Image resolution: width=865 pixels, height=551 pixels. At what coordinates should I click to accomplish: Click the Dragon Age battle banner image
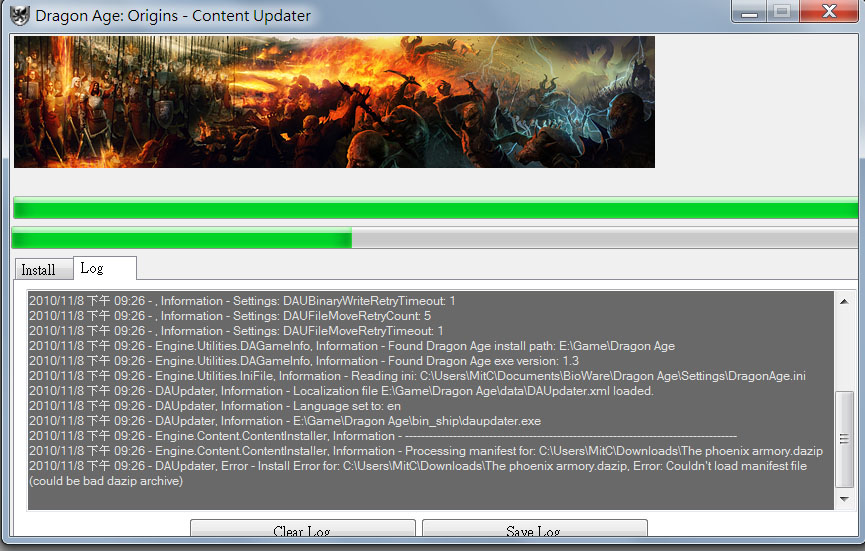pos(334,102)
